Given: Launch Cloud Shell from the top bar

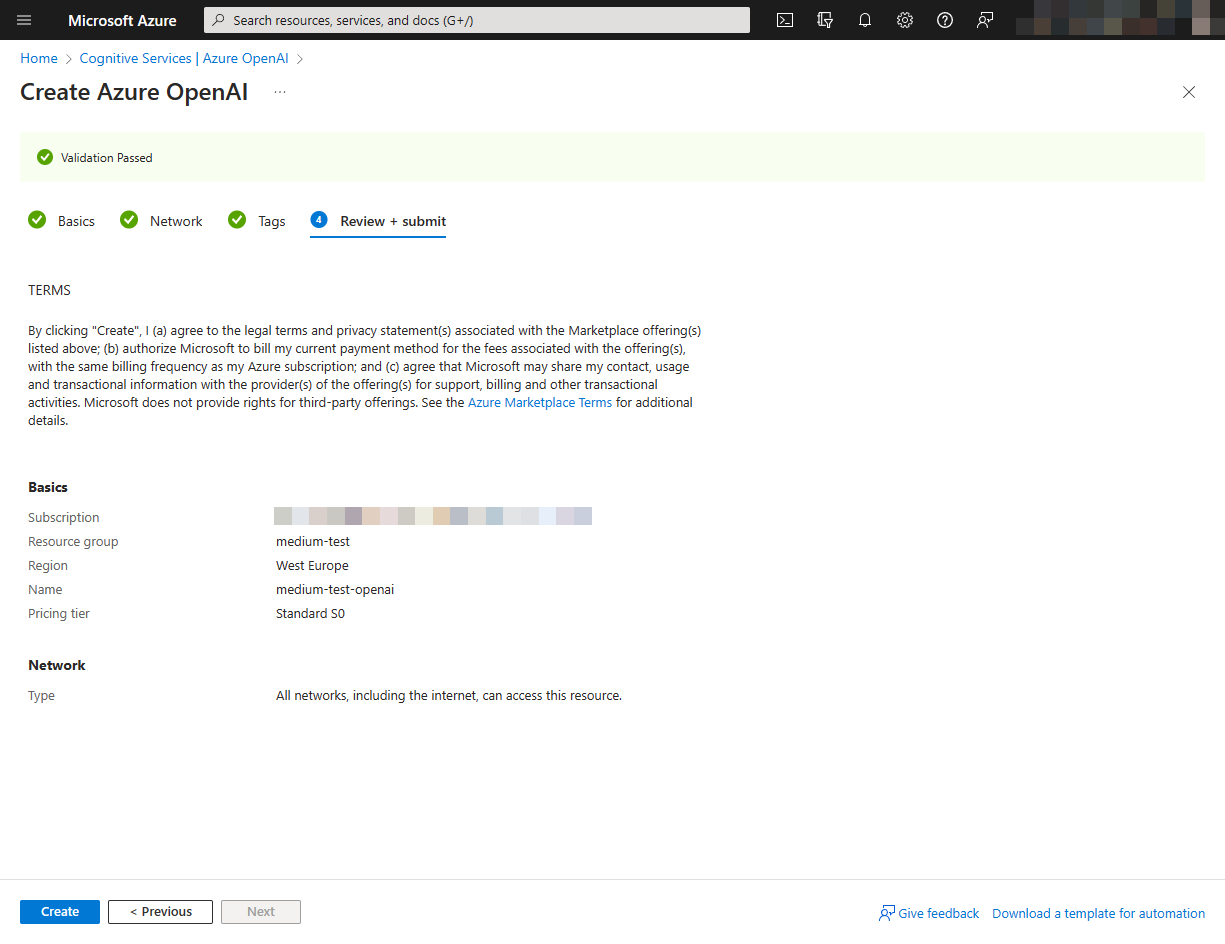Looking at the screenshot, I should pos(785,20).
